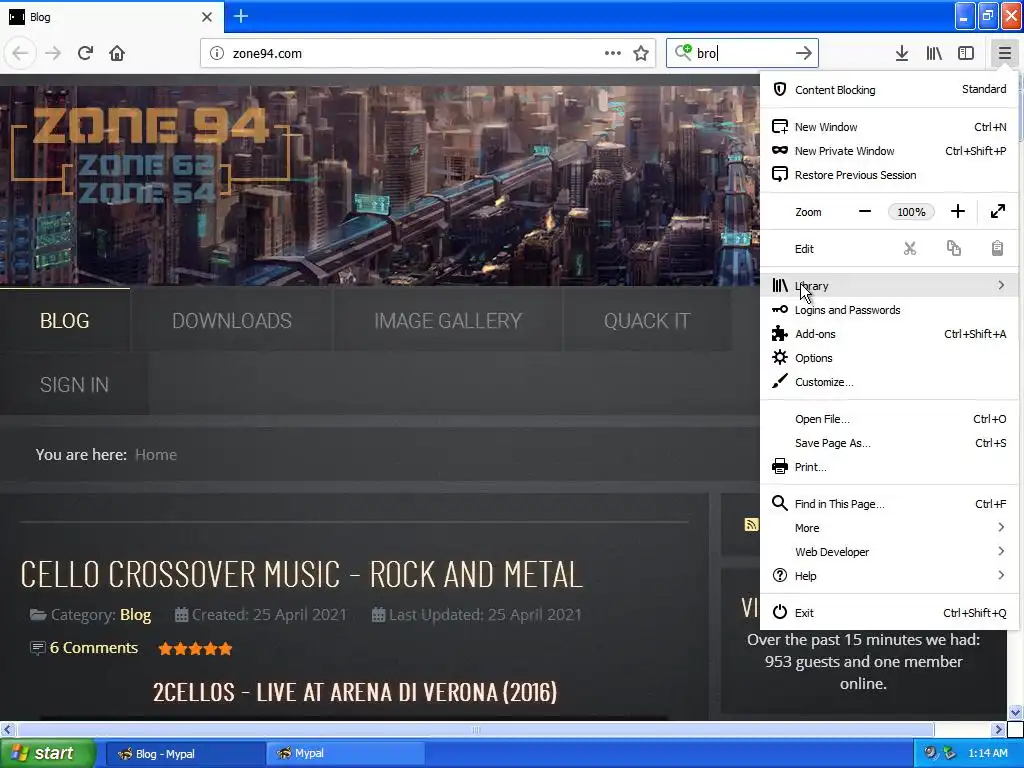Click the Copy icon in Edit row
The height and width of the screenshot is (768, 1024).
pos(953,249)
